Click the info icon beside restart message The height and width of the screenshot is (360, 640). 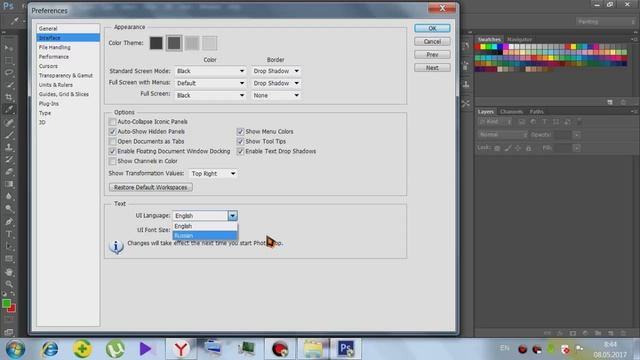pos(116,247)
